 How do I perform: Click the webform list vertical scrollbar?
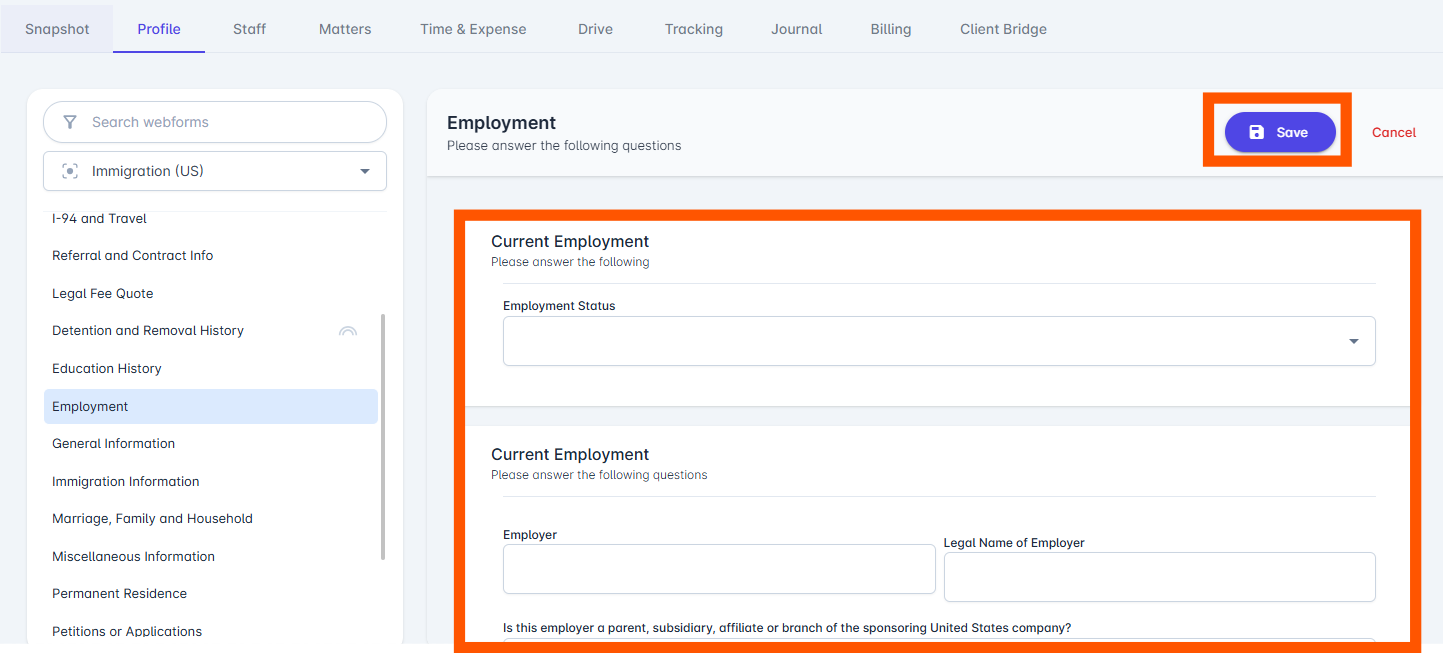(x=383, y=437)
